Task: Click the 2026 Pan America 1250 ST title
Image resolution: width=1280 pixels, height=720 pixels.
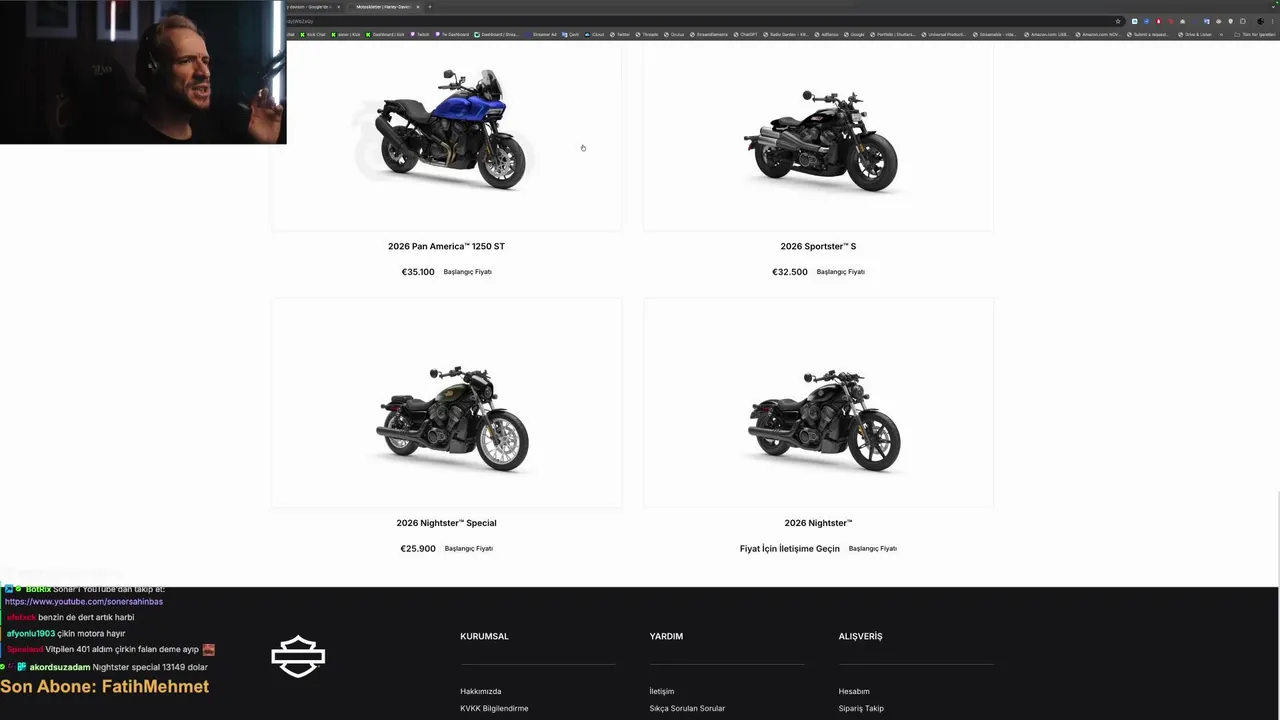Action: pos(446,246)
